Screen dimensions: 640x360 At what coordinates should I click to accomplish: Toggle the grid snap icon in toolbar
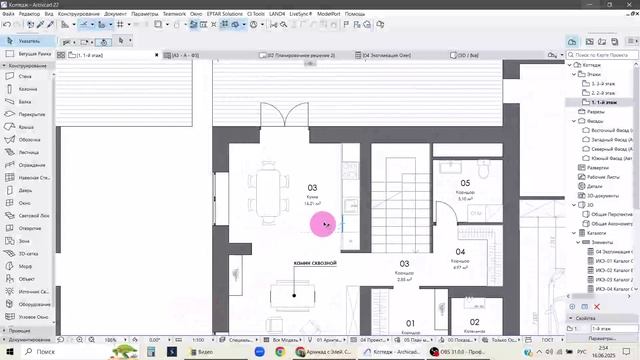(x=120, y=24)
